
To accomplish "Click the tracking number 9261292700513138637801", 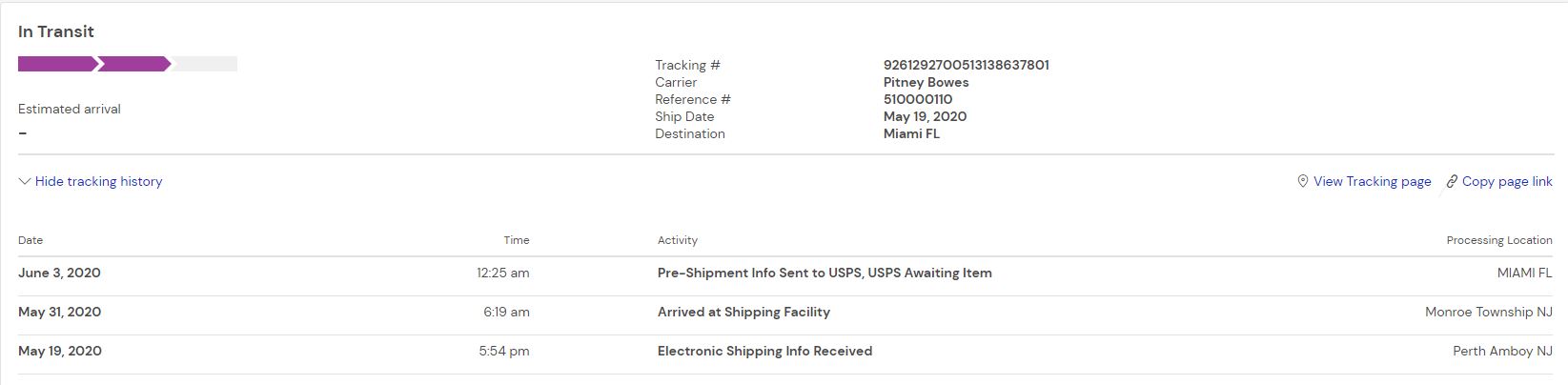I will click(x=966, y=65).
